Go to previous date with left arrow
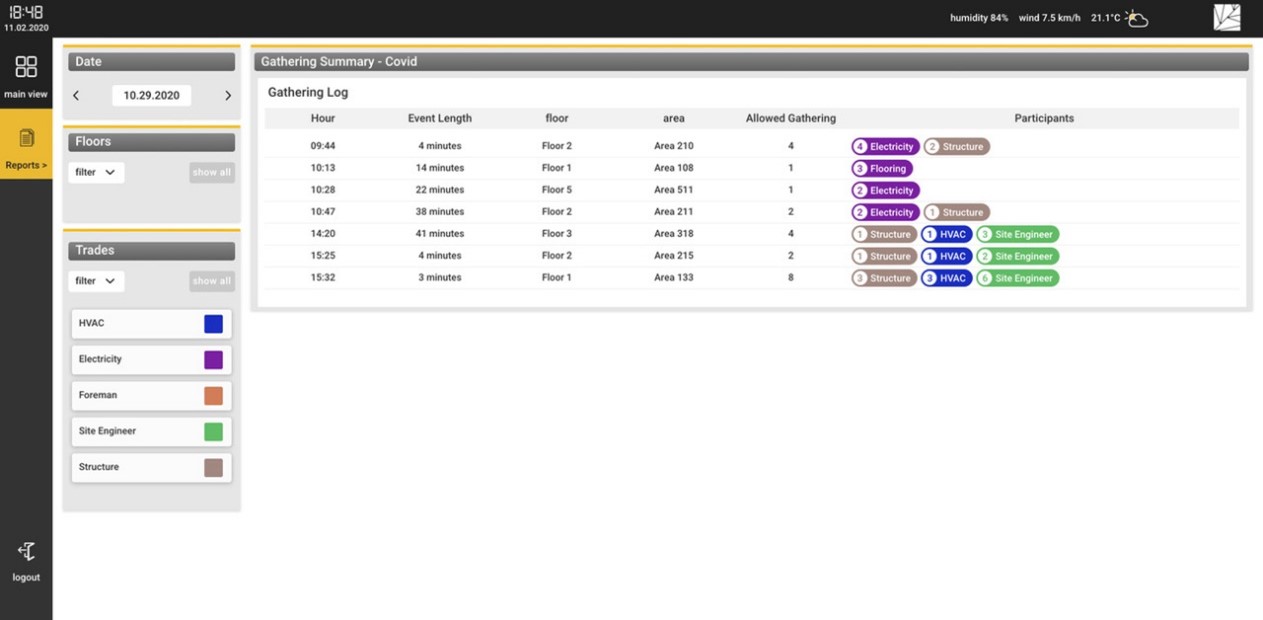1263x620 pixels. [x=76, y=96]
